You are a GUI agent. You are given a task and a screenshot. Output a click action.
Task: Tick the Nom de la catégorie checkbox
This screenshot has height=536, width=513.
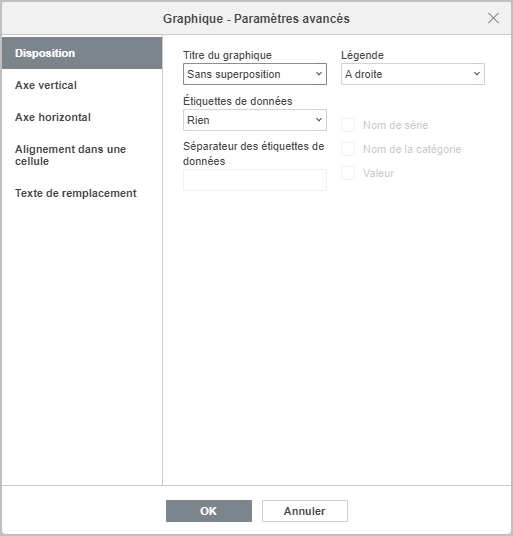click(x=348, y=149)
